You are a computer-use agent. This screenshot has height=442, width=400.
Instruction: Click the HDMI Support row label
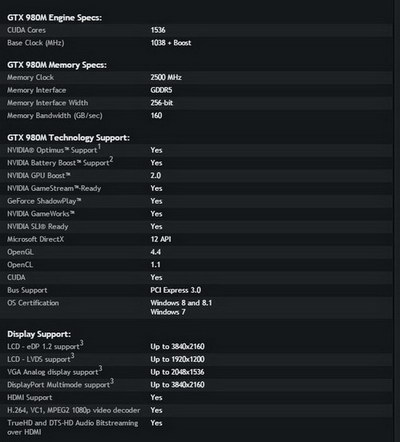pos(30,397)
